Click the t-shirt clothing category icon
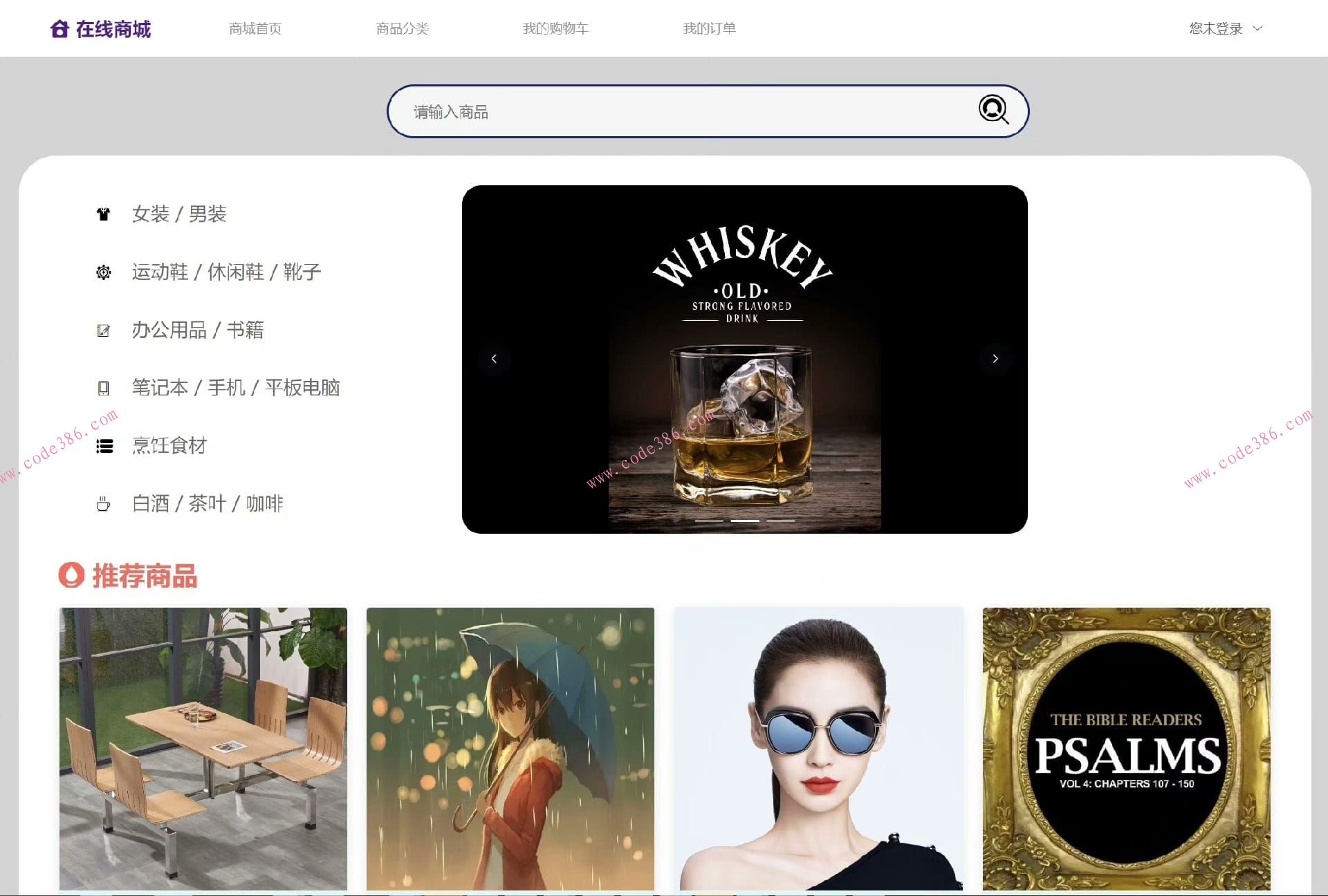 click(x=104, y=214)
